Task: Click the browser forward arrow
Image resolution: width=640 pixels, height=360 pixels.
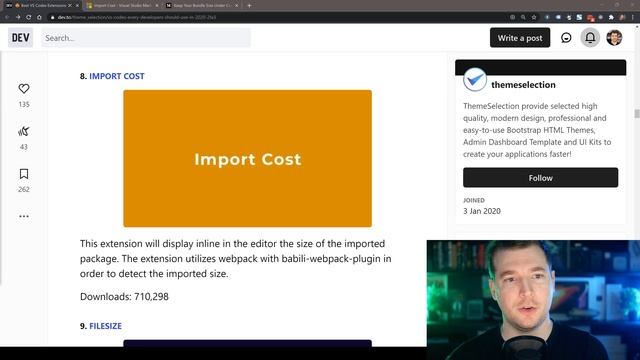Action: tap(18, 17)
